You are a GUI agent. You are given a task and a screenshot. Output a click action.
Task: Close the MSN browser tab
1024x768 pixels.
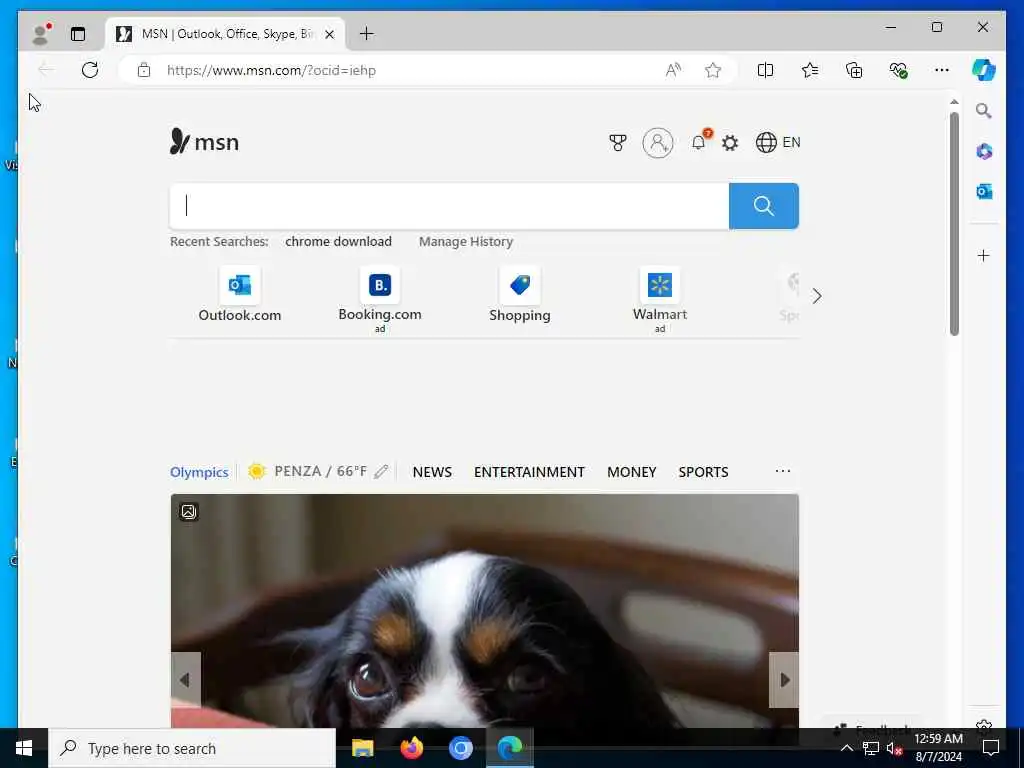(x=330, y=34)
